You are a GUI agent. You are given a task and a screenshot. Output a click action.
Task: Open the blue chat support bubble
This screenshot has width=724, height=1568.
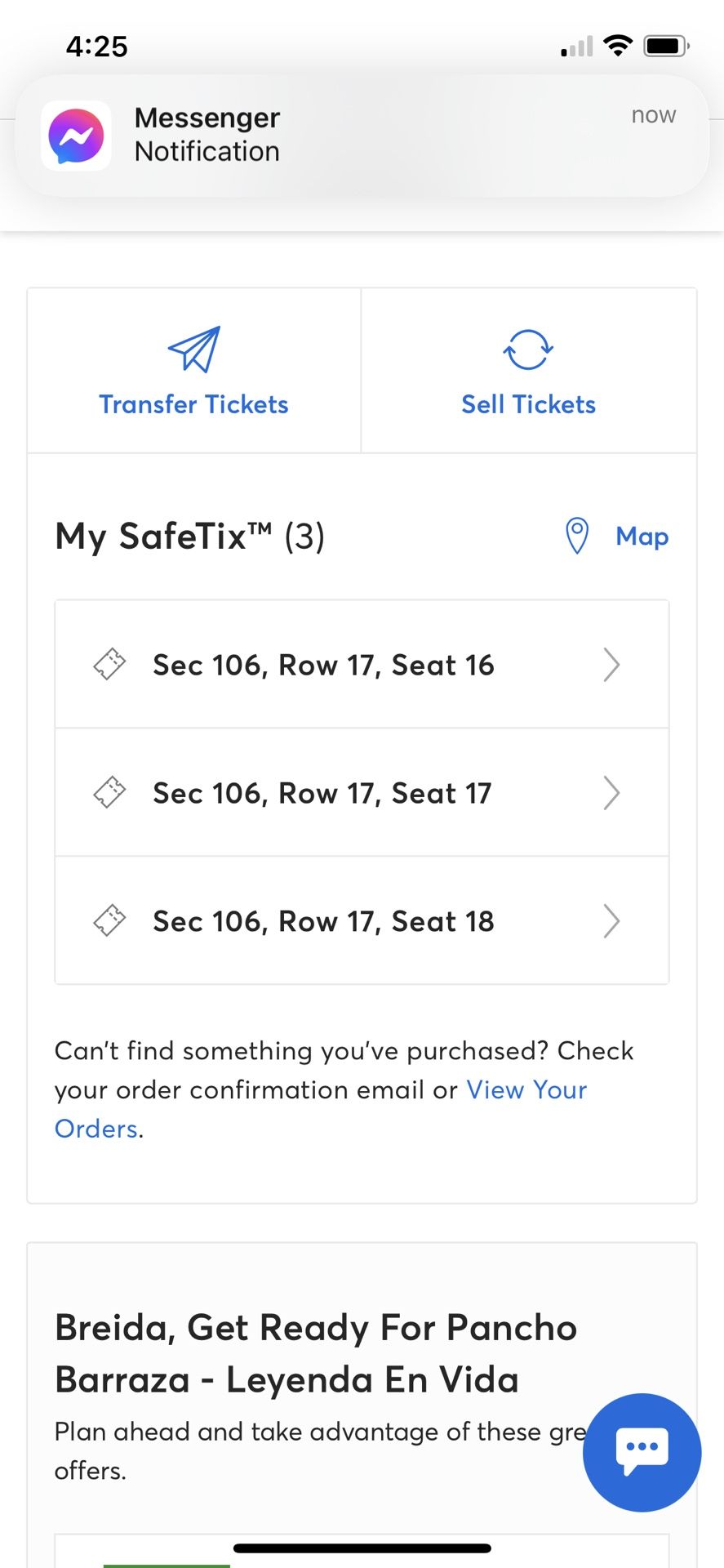(x=642, y=1452)
